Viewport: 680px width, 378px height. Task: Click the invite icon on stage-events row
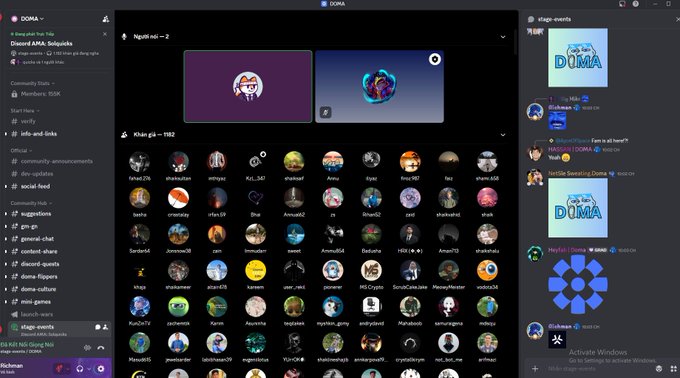105,327
